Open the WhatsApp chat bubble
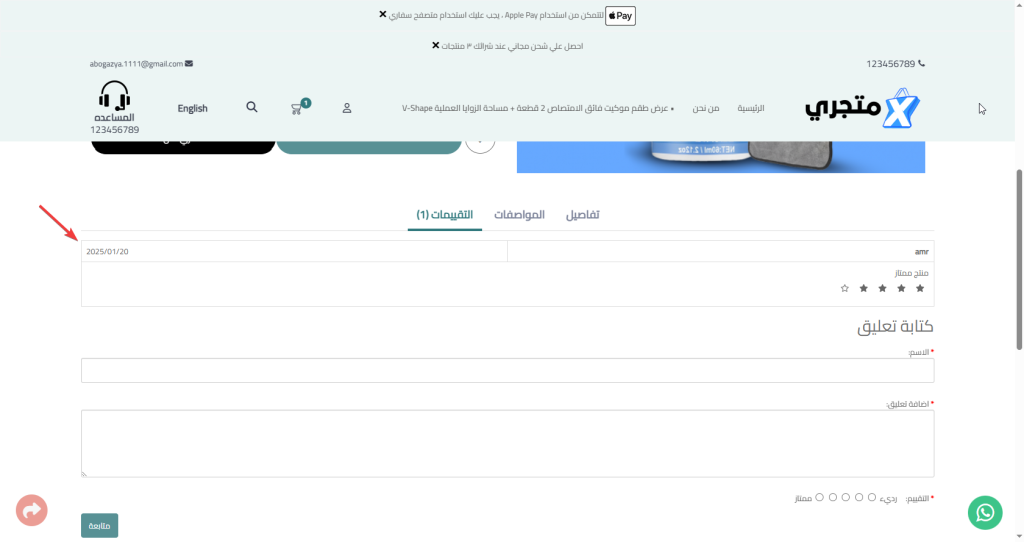Image resolution: width=1024 pixels, height=542 pixels. 985,512
